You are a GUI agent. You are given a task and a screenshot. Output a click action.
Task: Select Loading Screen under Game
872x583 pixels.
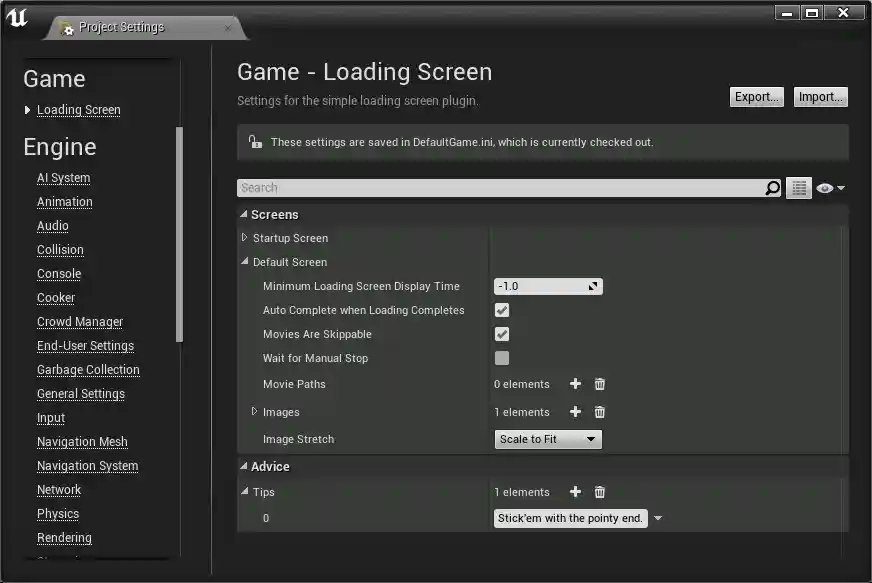78,109
